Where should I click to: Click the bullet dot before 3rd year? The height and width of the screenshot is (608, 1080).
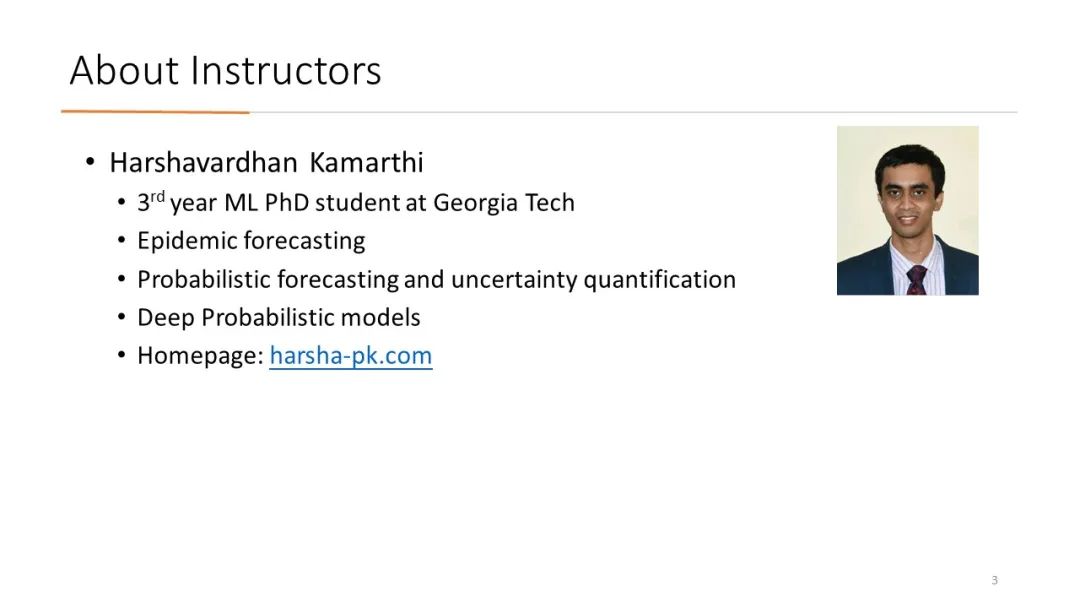(122, 202)
